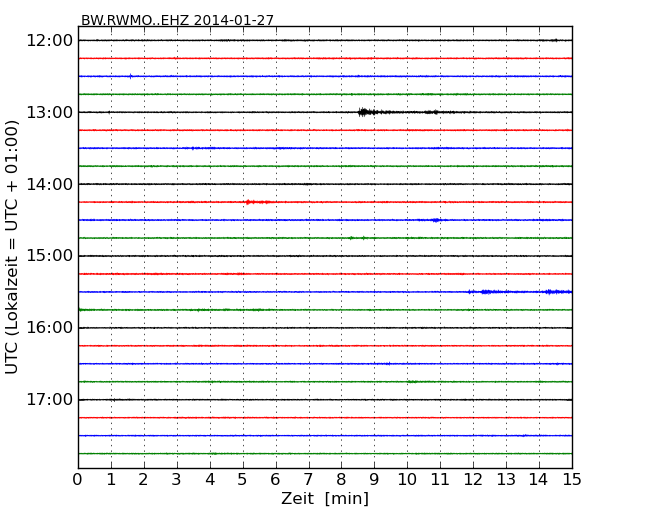Screen dimensions: 650x520
Task: Click the x-axis tick label 14
Action: click(539, 480)
